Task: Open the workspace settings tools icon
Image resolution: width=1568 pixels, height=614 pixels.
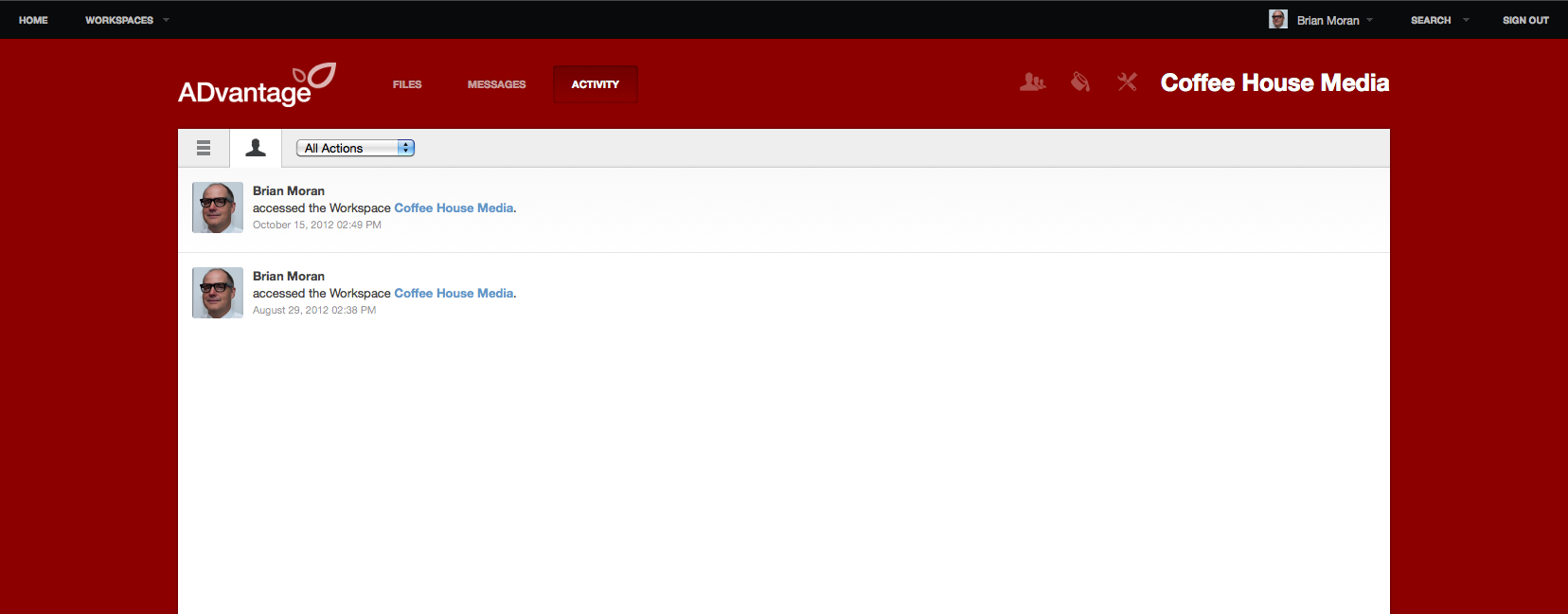Action: click(1127, 82)
